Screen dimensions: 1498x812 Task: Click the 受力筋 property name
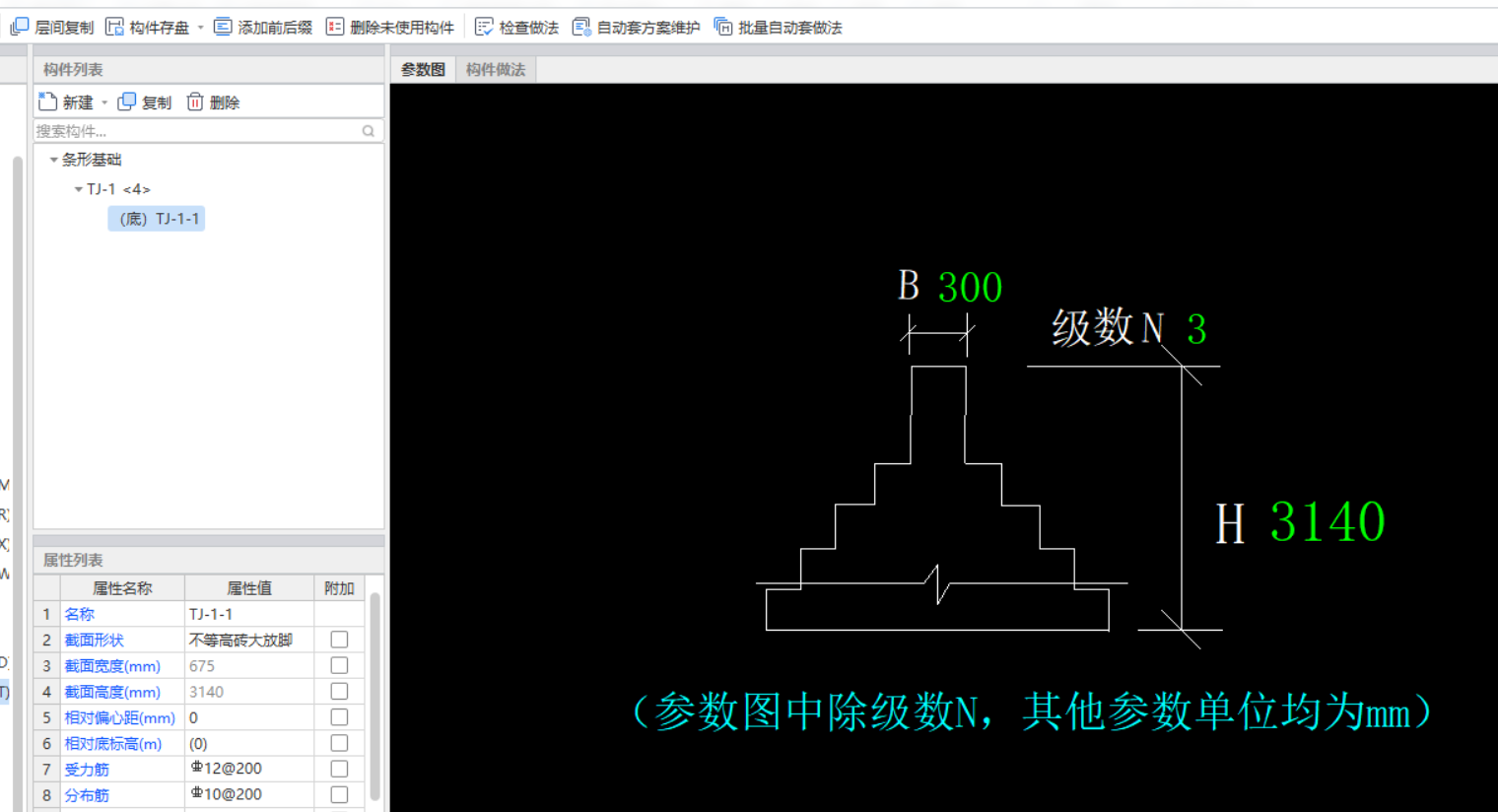click(x=87, y=769)
